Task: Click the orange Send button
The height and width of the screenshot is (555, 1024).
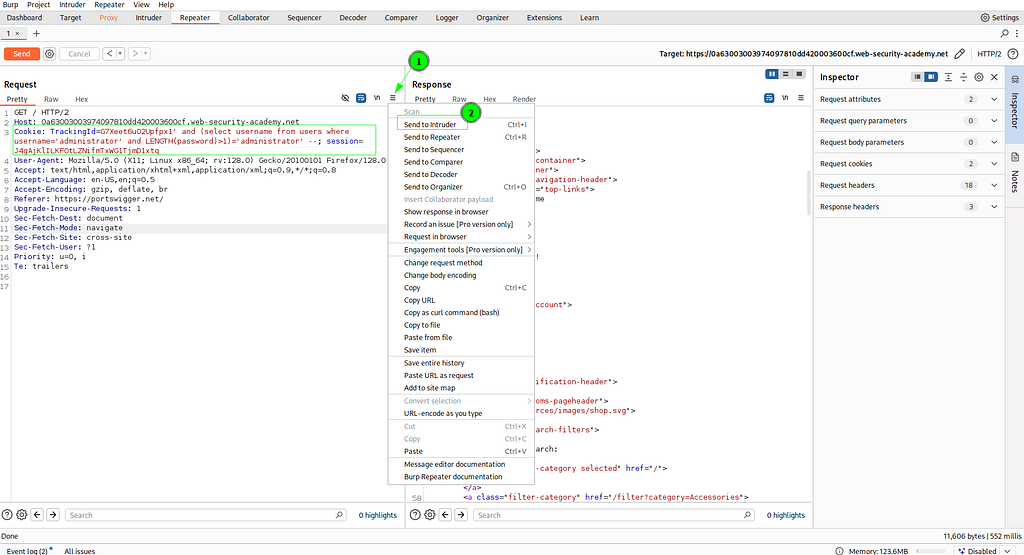Action: click(22, 54)
